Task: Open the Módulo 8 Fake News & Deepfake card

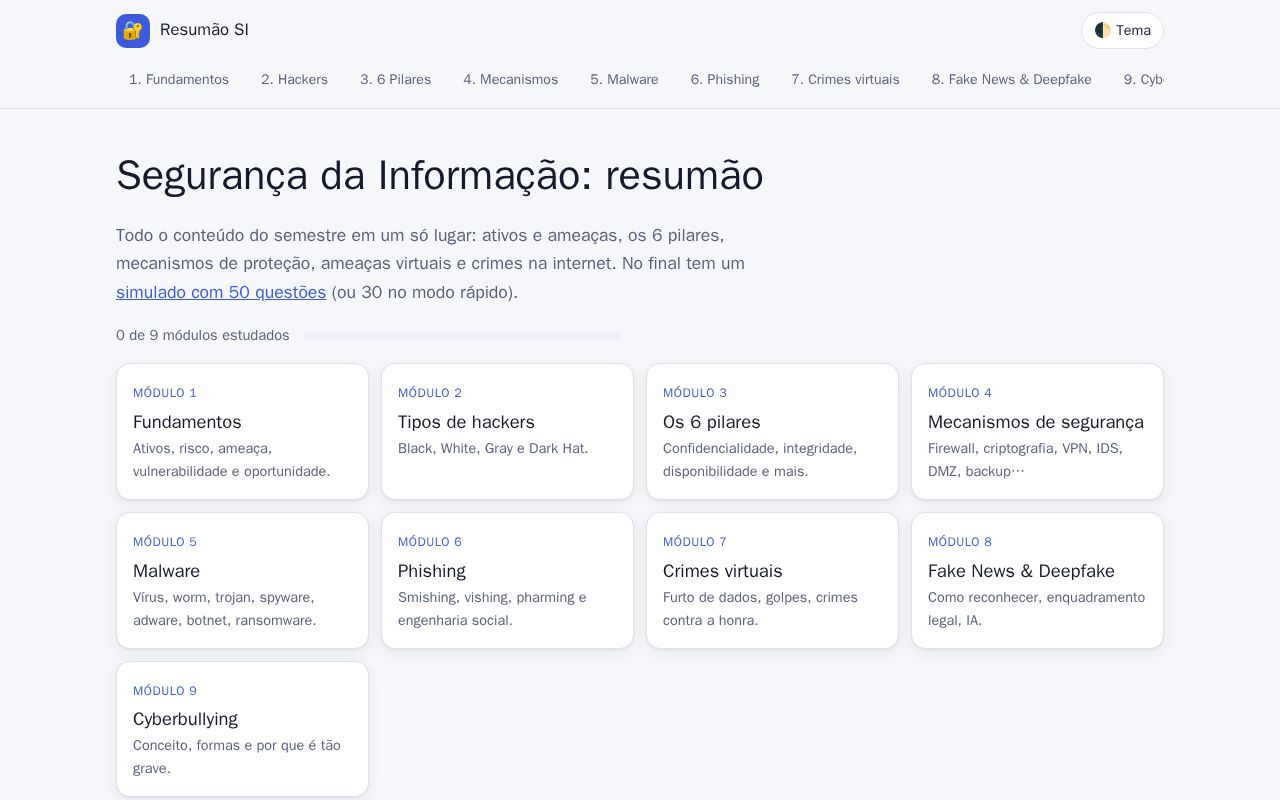Action: point(1037,580)
